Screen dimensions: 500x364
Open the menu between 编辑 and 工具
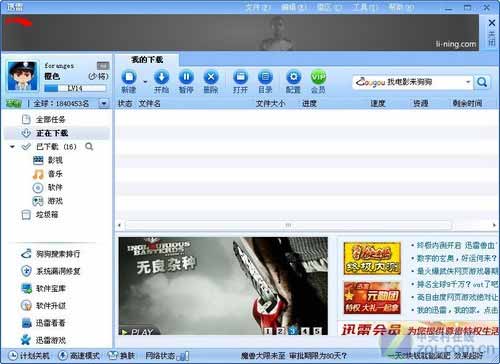330,7
